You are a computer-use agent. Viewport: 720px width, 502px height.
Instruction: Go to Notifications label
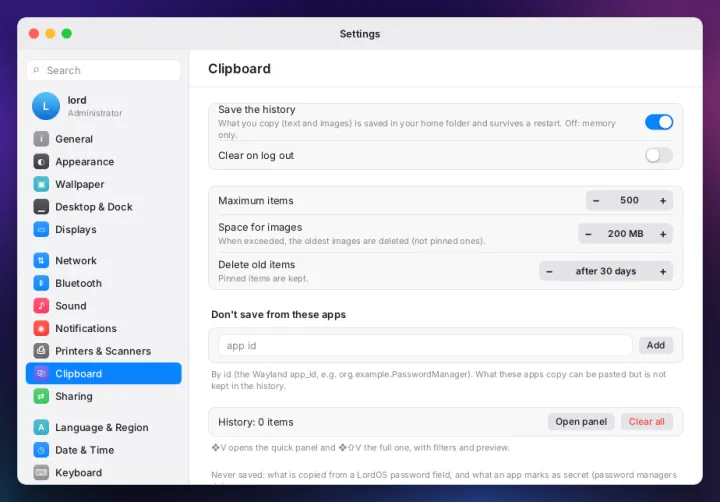[x=86, y=328]
